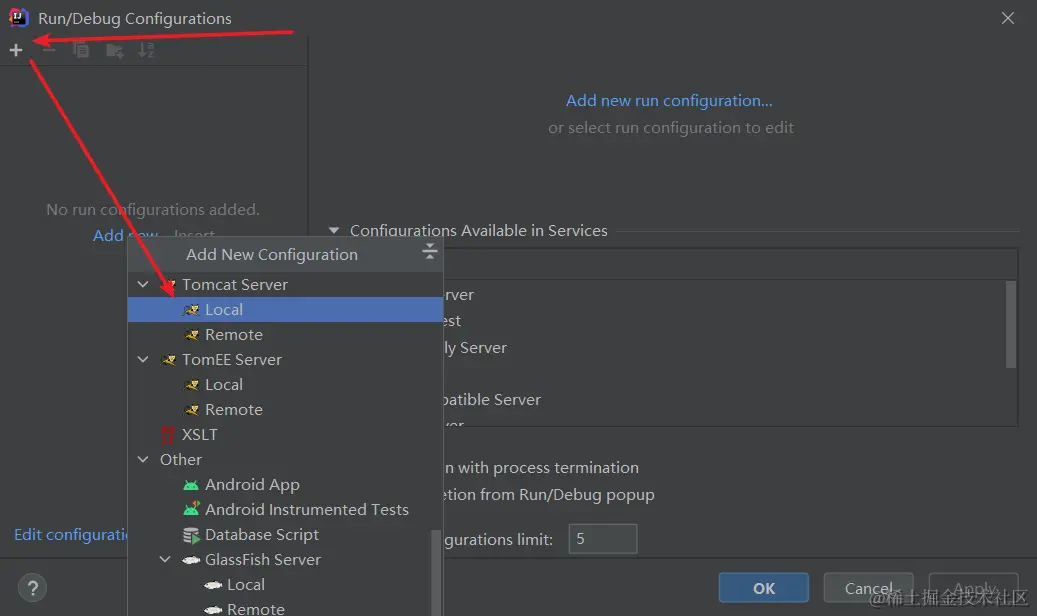Select the XSLT configuration type
Viewport: 1037px width, 616px height.
click(x=199, y=435)
